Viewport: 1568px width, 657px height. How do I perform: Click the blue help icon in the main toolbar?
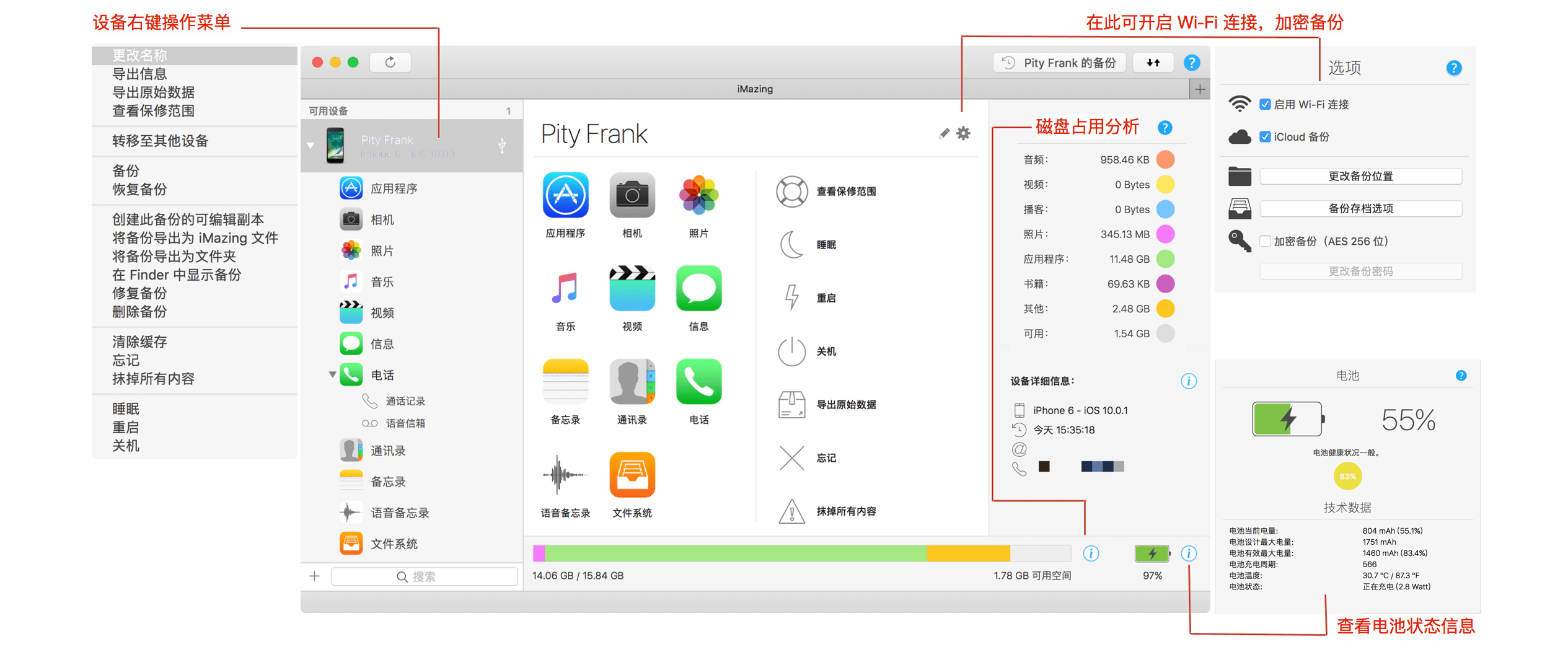pos(1191,63)
